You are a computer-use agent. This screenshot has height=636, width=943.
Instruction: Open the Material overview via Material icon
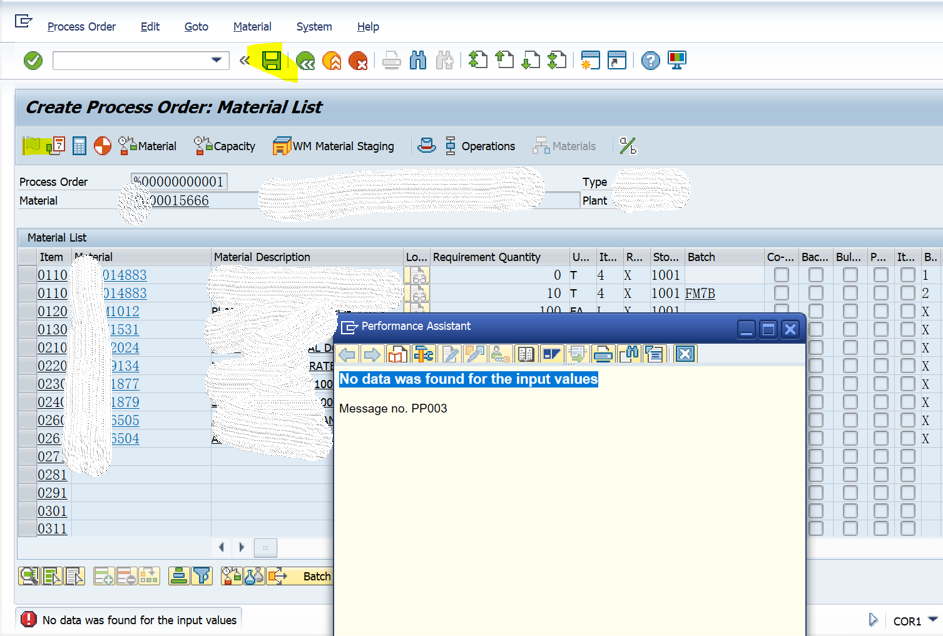(x=148, y=145)
